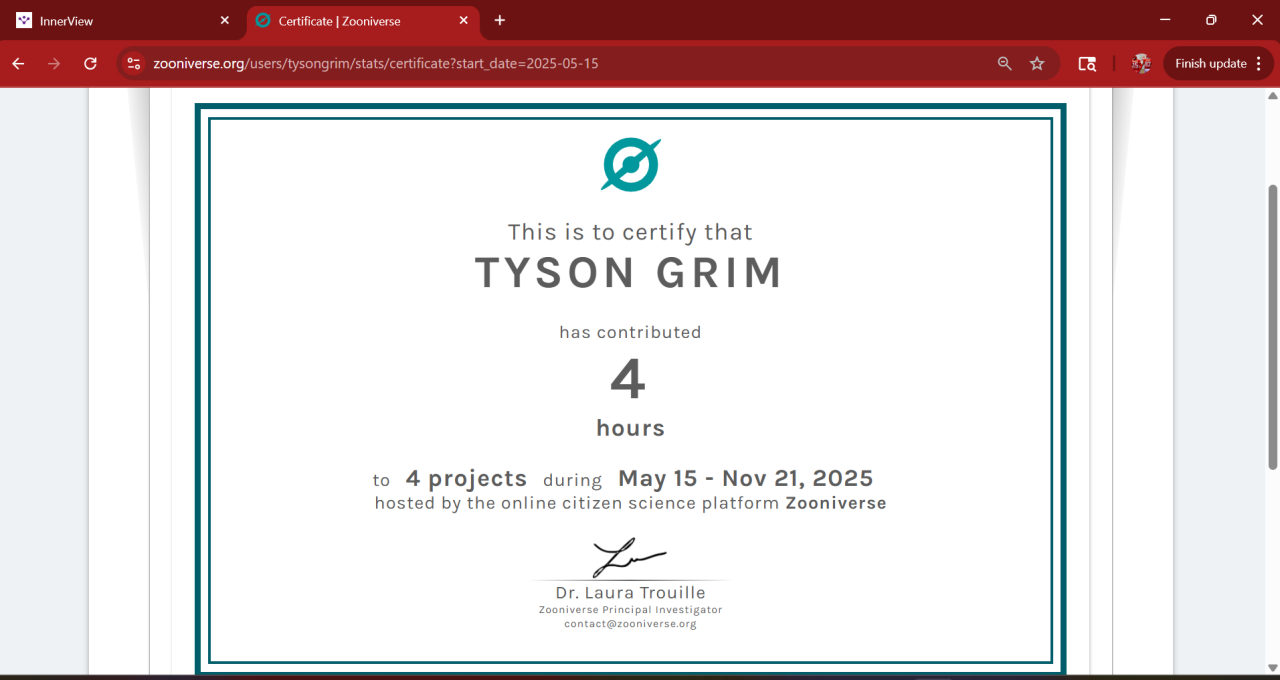Restore down the Chrome window
Screen dimensions: 1280x680
1211,20
